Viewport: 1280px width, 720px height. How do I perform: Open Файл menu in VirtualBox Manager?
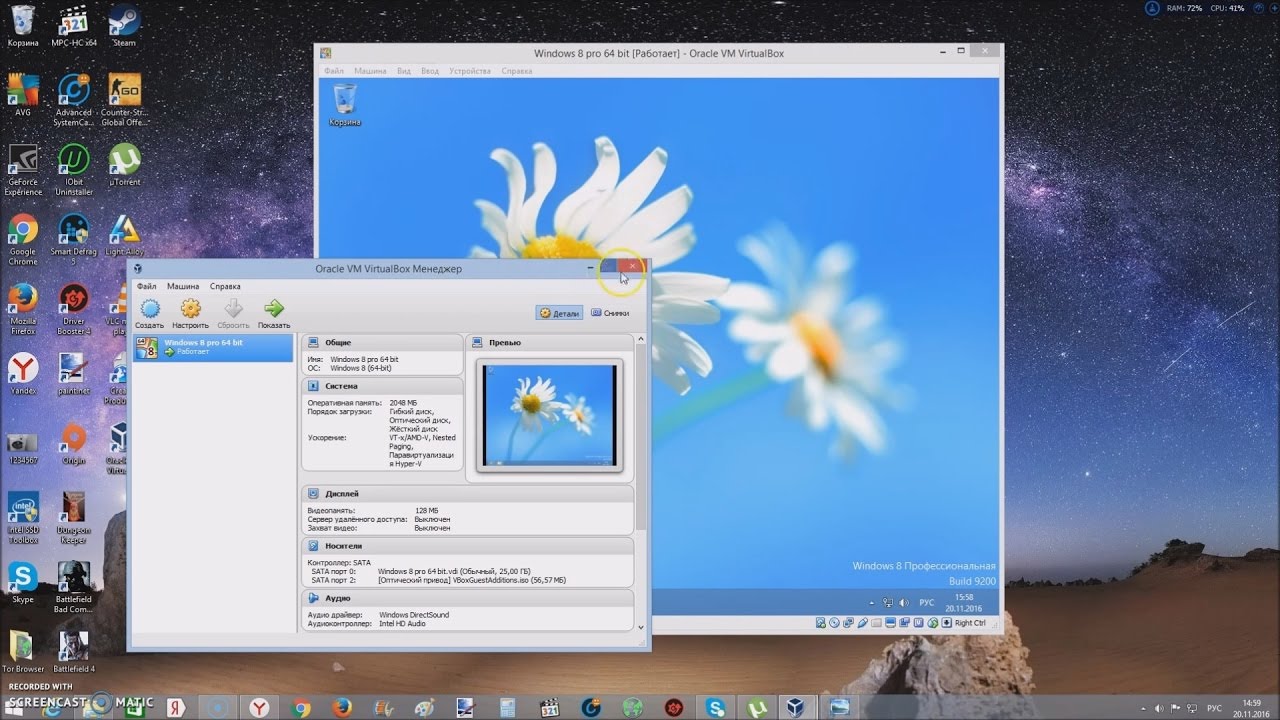coord(146,286)
